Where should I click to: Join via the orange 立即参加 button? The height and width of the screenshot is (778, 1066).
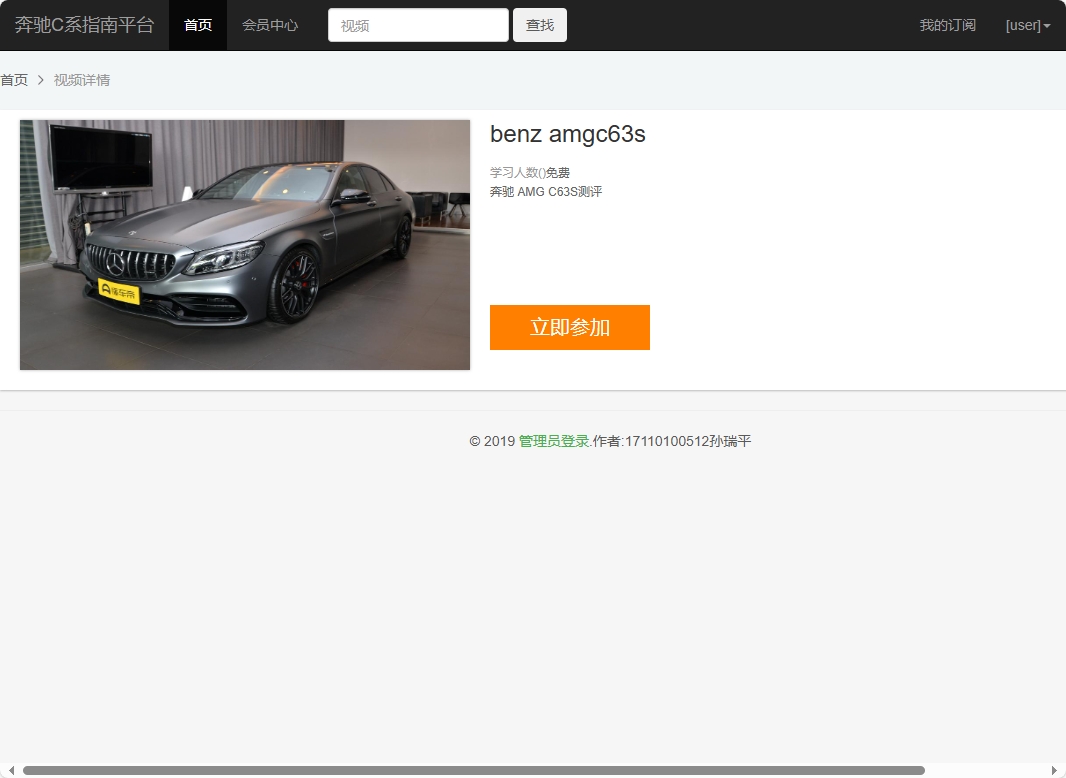click(570, 327)
